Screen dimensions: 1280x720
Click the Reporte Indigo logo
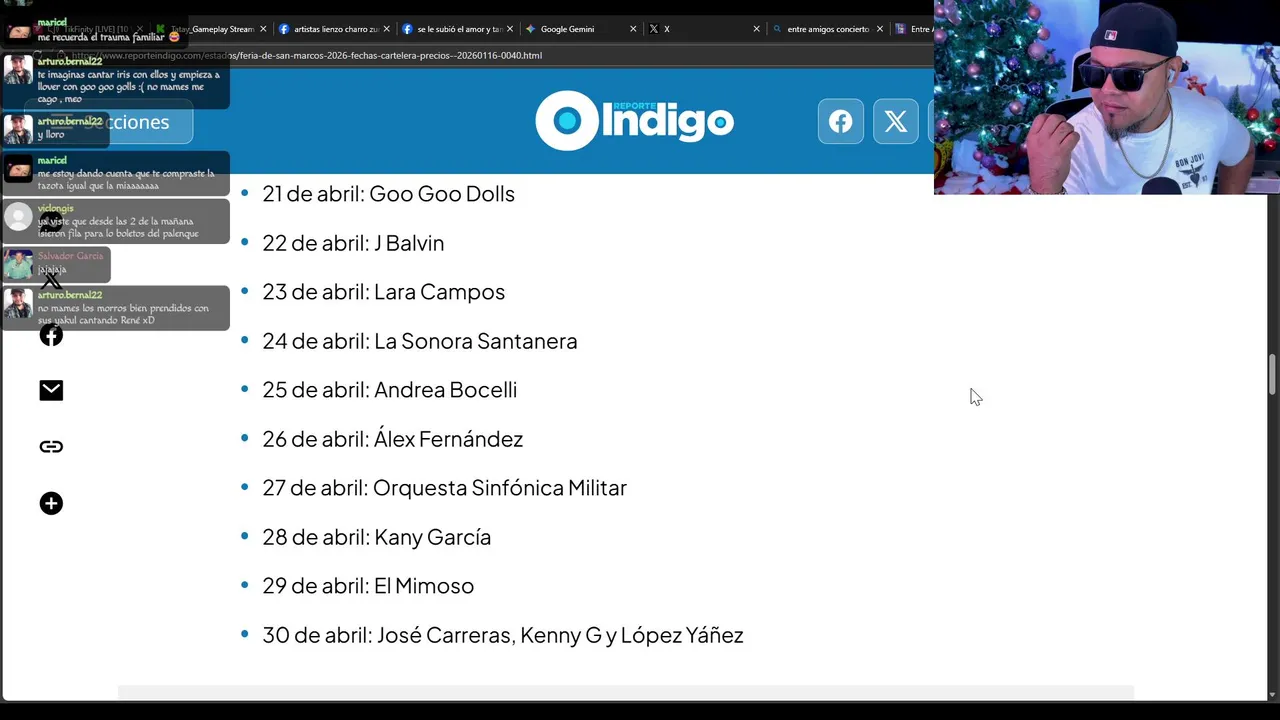click(635, 121)
